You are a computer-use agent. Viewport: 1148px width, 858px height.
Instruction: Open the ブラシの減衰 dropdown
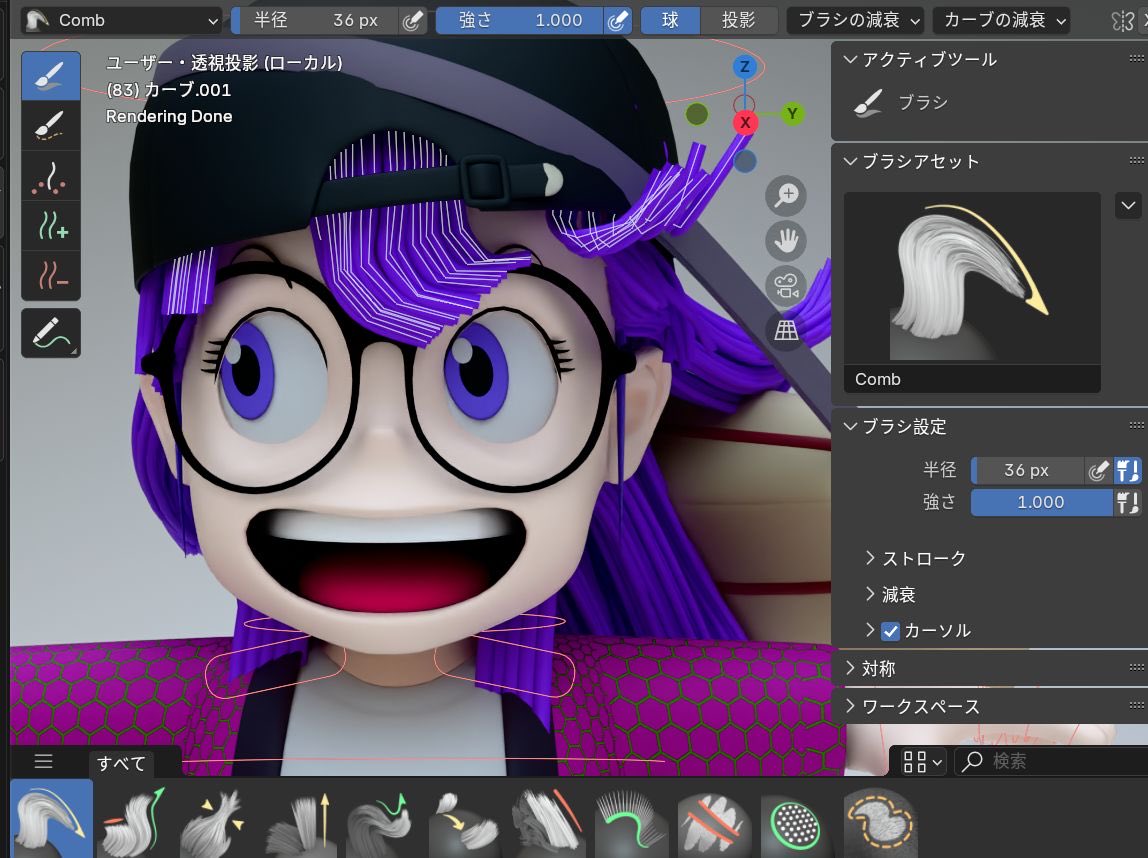tap(854, 20)
